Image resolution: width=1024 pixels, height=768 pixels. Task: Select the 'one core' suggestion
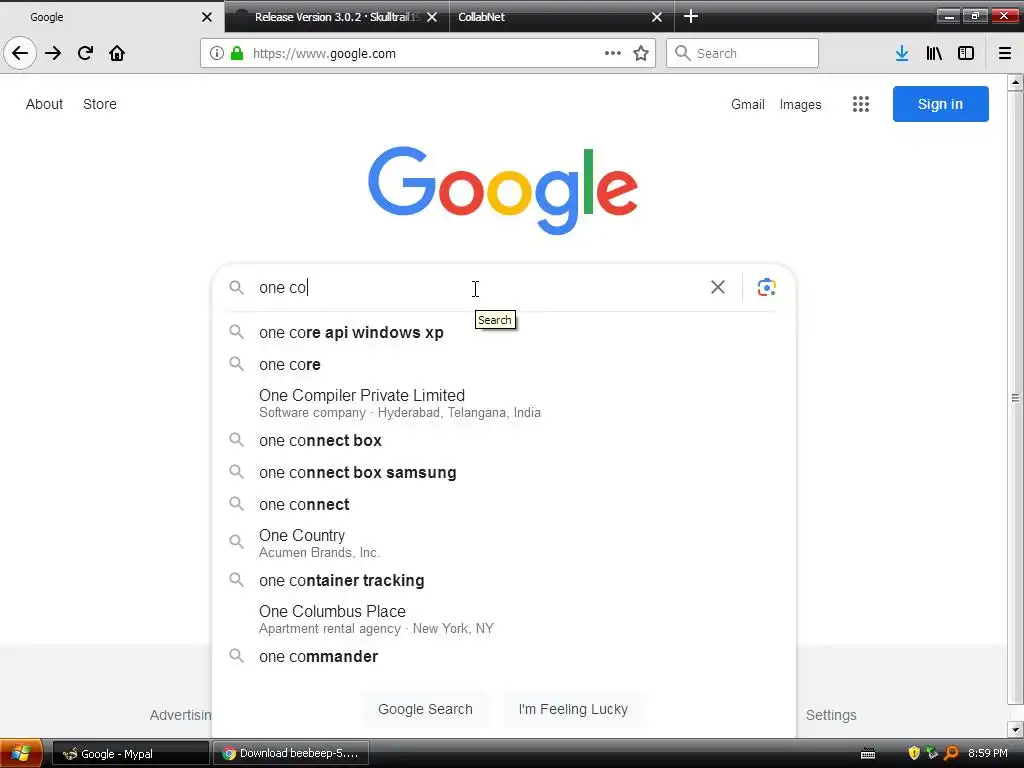504,364
